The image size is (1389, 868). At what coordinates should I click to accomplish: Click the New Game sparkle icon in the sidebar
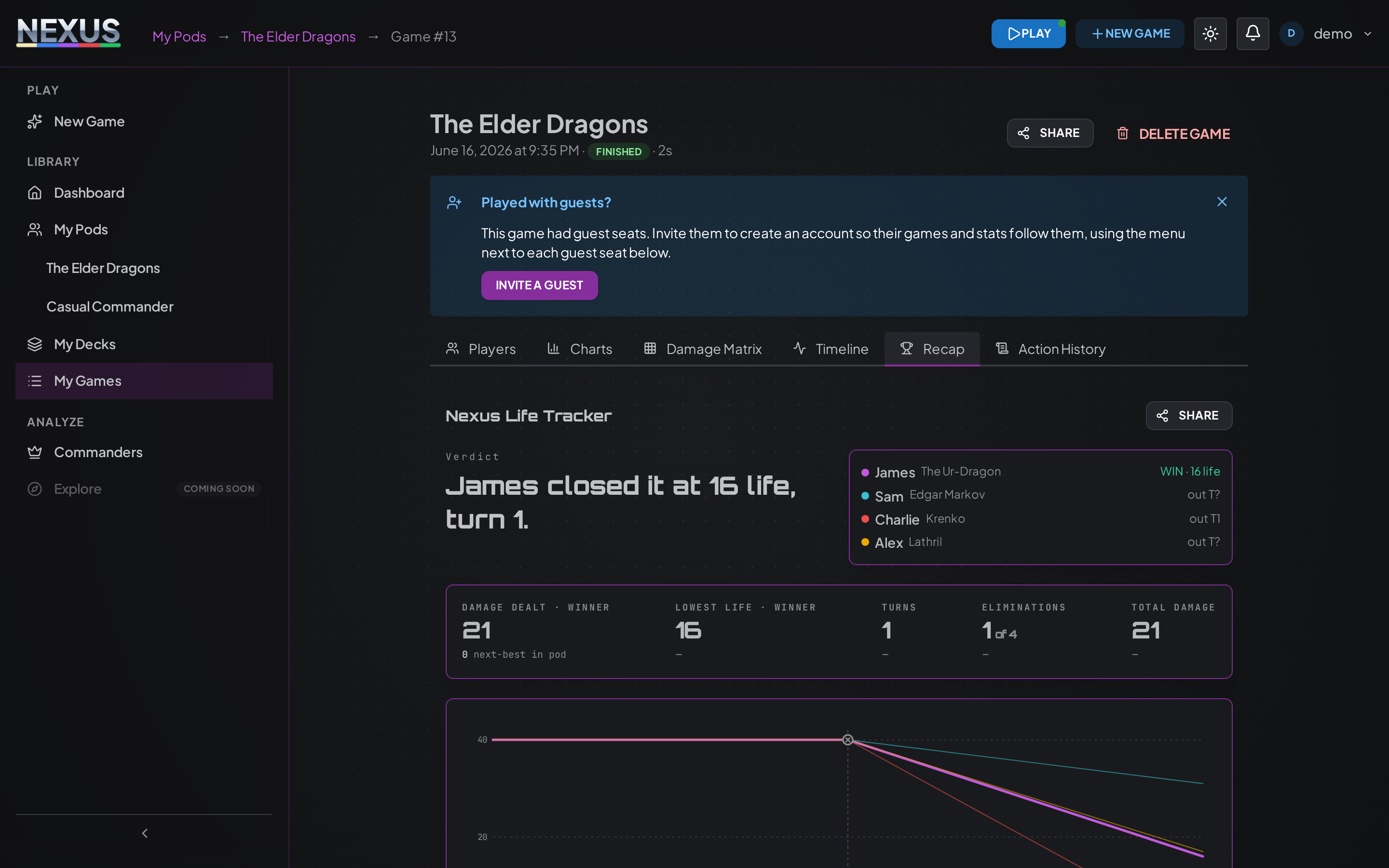pos(35,122)
